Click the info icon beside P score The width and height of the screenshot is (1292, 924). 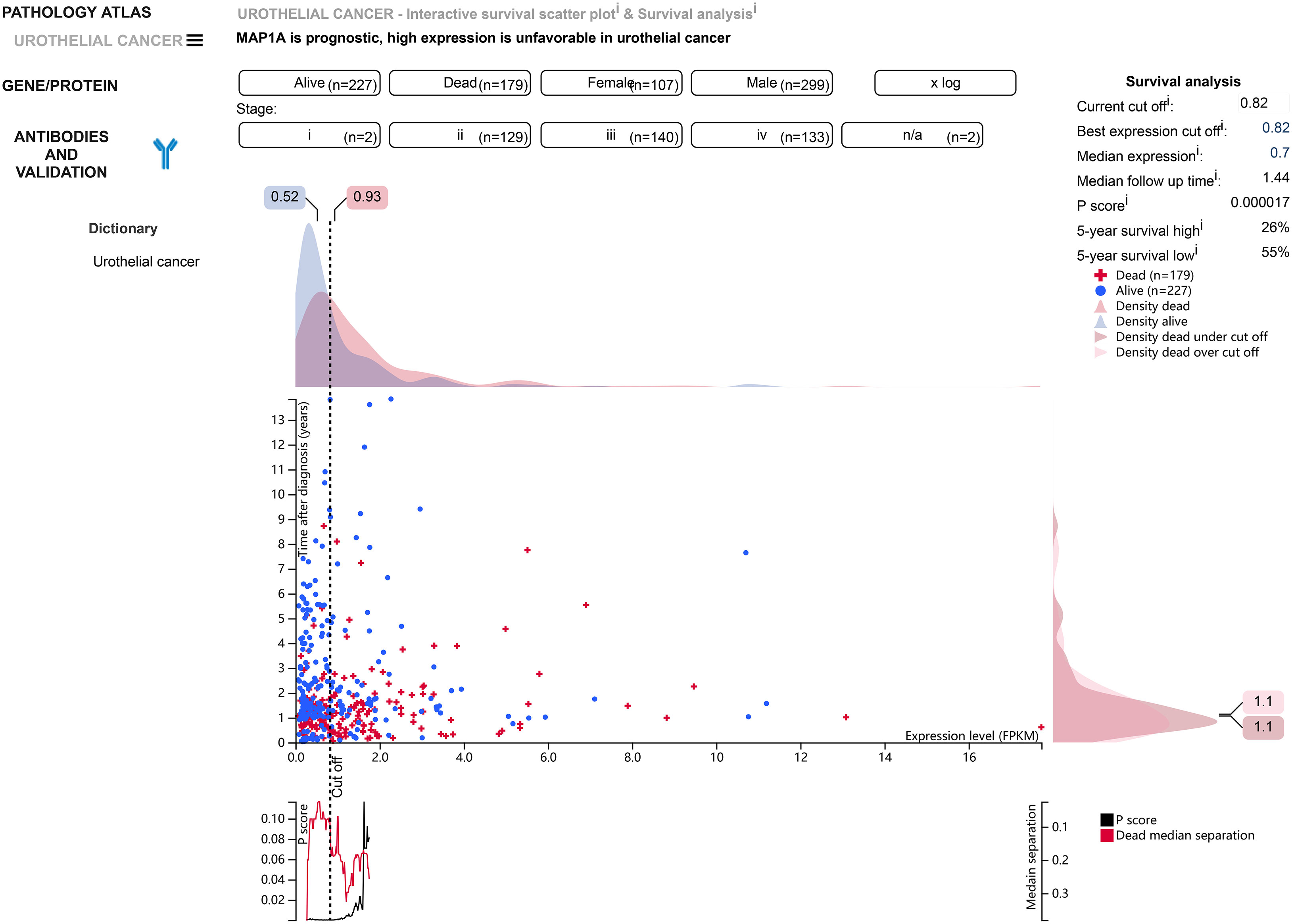coord(1127,200)
